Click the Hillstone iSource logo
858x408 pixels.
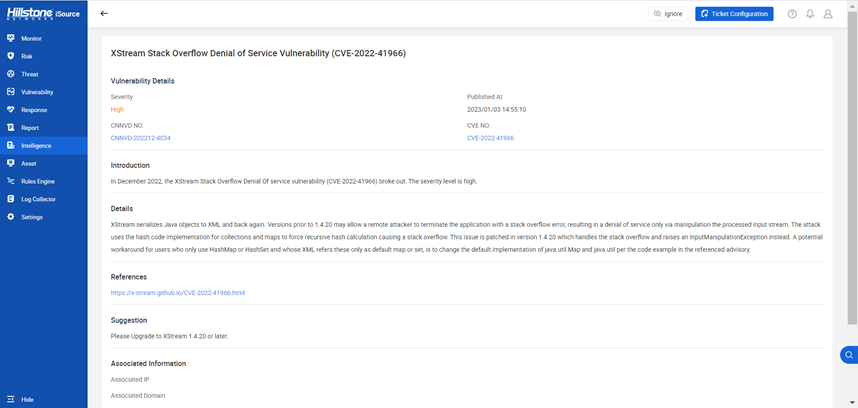pyautogui.click(x=43, y=14)
